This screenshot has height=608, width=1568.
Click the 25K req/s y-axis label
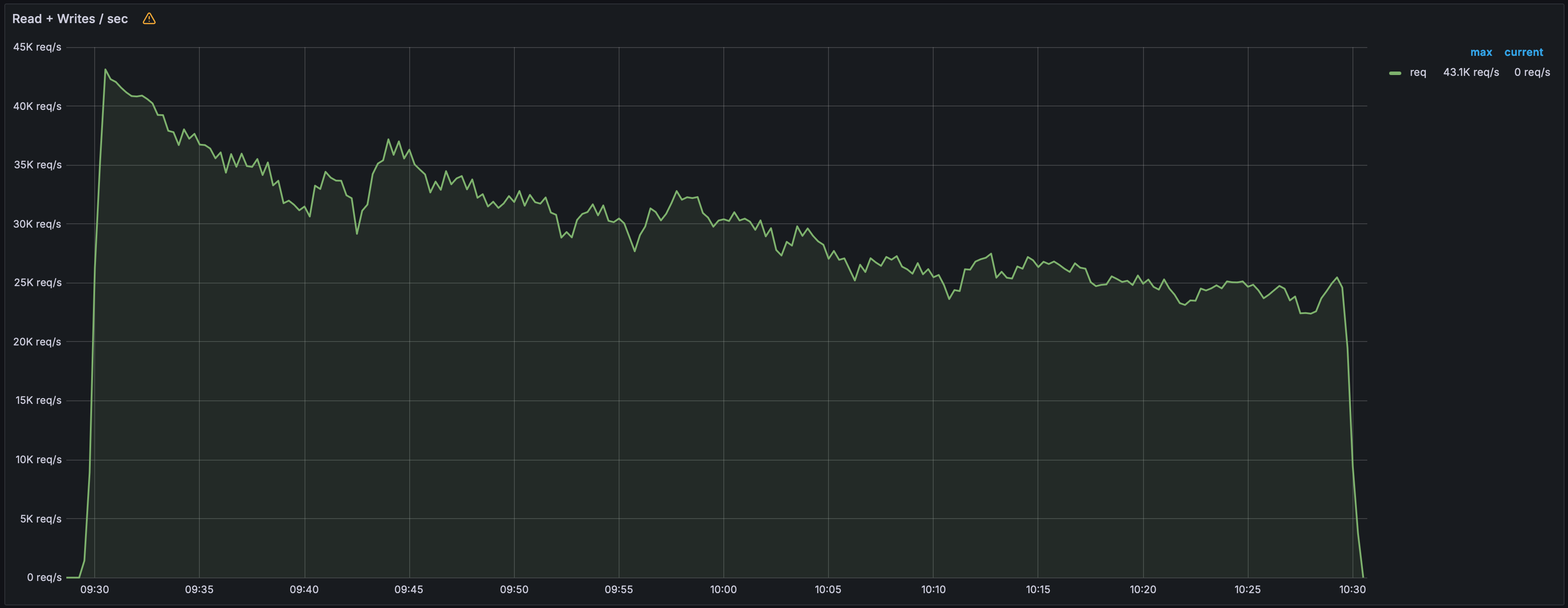tap(38, 282)
